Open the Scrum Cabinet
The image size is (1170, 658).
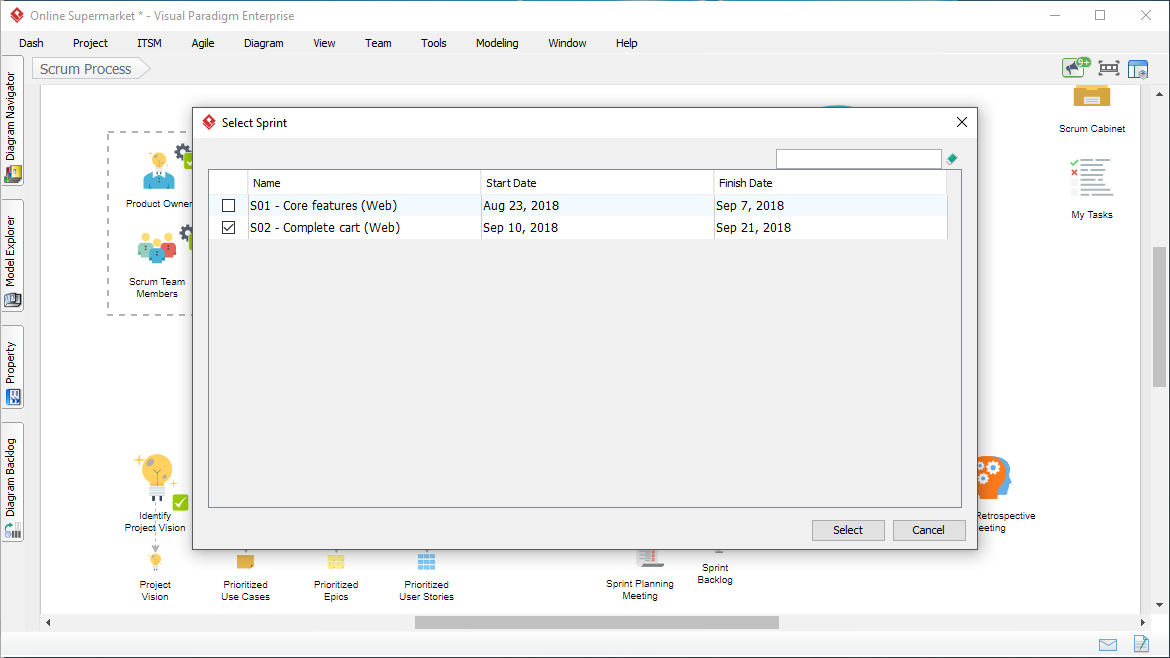(x=1092, y=97)
